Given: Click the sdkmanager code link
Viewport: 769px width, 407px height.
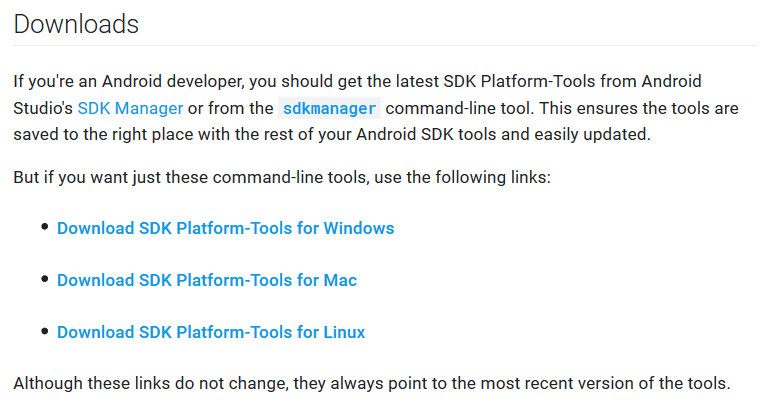Looking at the screenshot, I should pyautogui.click(x=329, y=108).
